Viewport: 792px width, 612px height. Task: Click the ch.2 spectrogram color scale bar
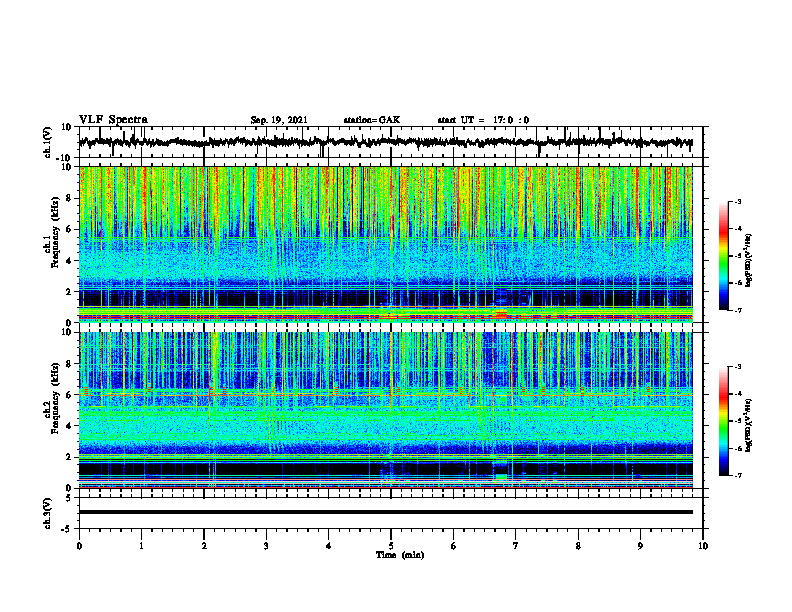[723, 421]
